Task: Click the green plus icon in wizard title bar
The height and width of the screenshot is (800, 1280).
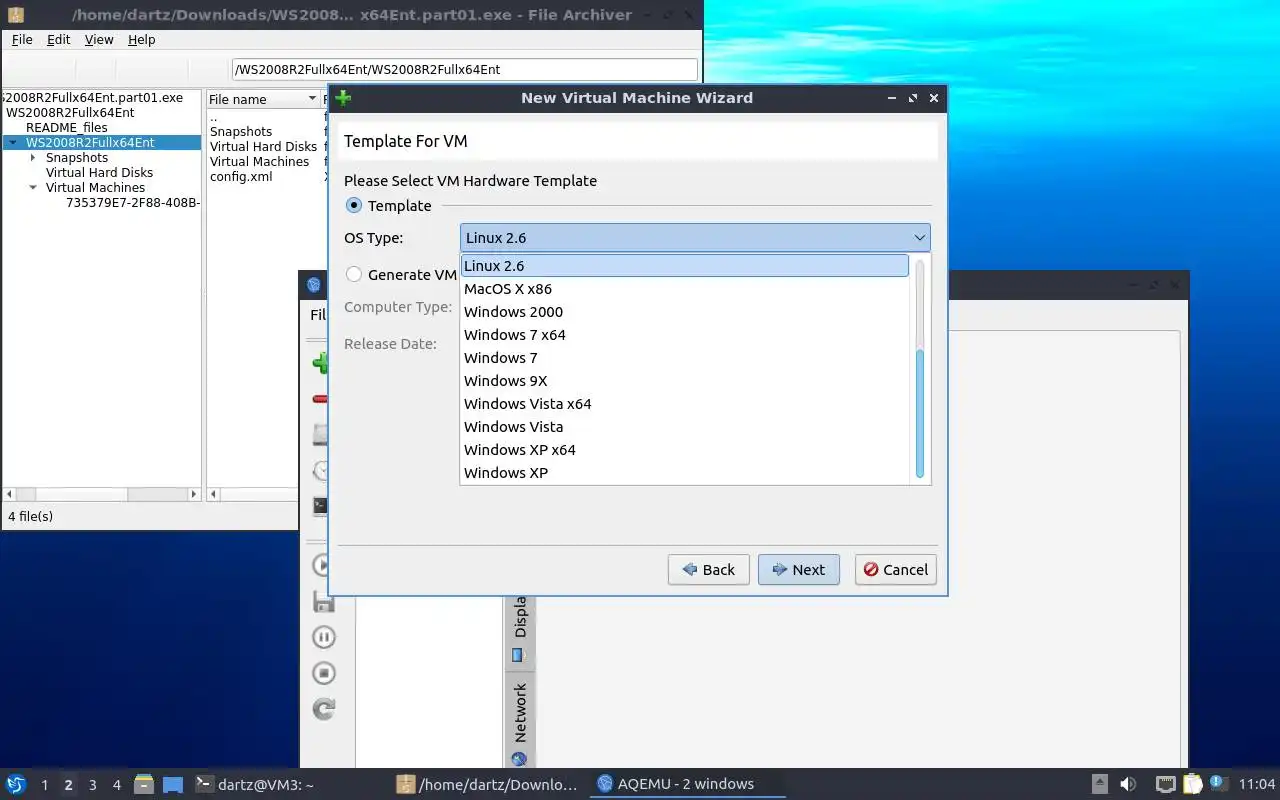Action: [343, 98]
